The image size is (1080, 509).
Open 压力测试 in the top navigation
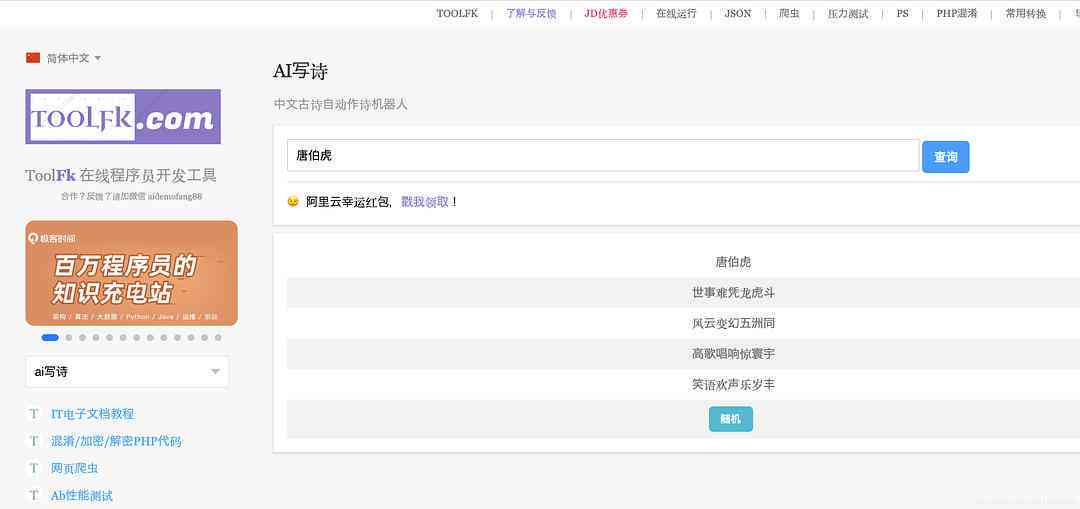[x=848, y=13]
